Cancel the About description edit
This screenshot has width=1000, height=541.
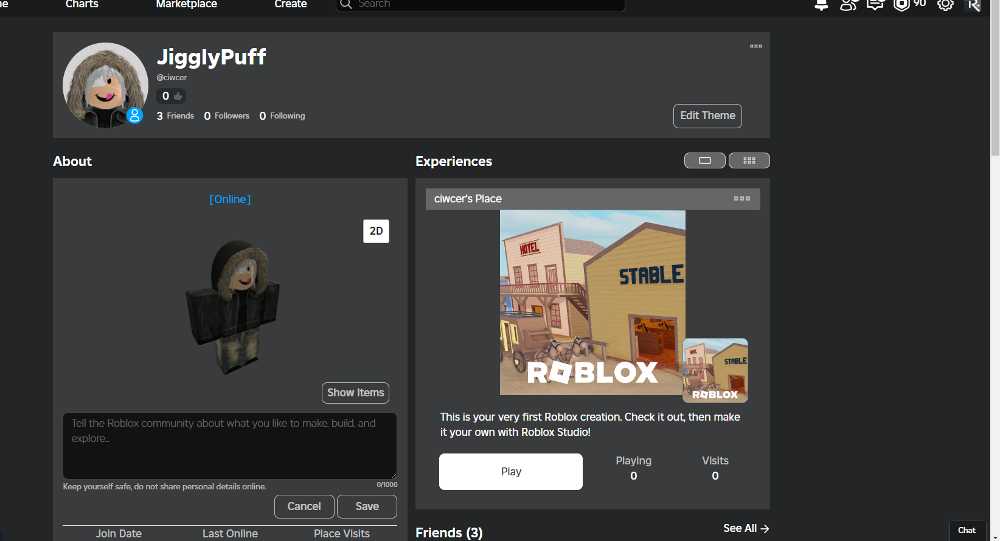(304, 507)
